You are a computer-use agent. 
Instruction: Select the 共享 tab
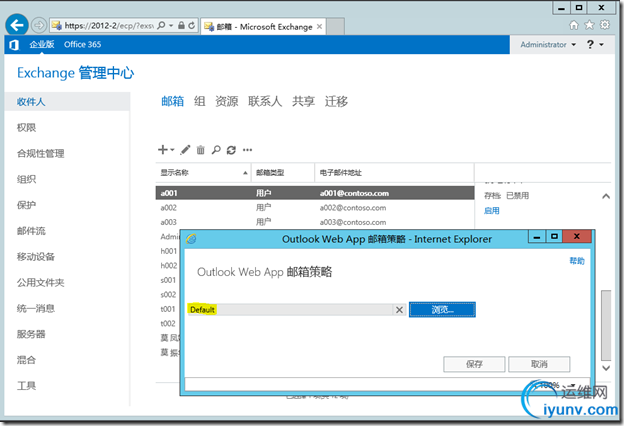click(x=303, y=101)
